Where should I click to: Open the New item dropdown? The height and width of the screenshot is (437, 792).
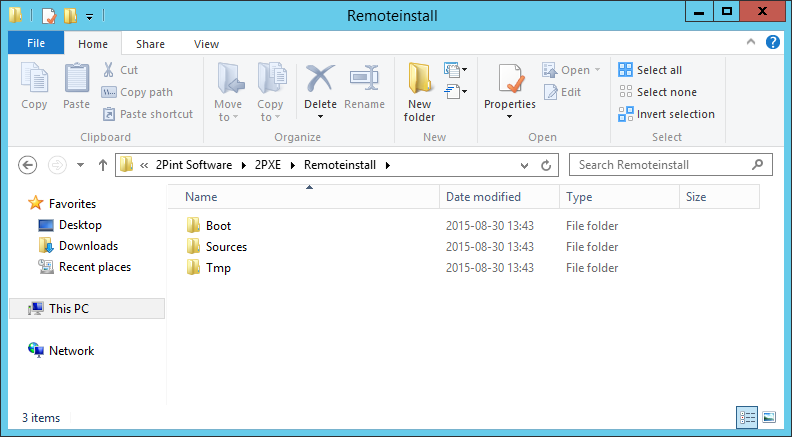pos(456,70)
